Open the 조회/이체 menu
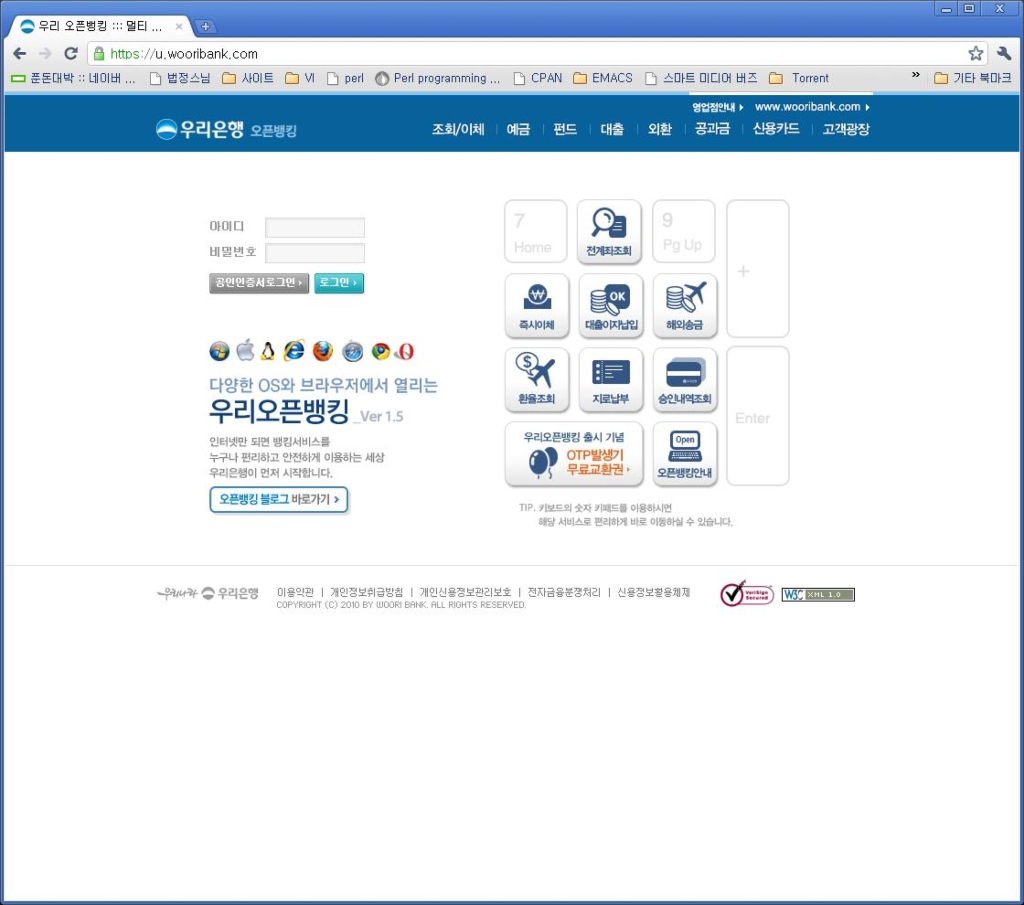 [458, 129]
